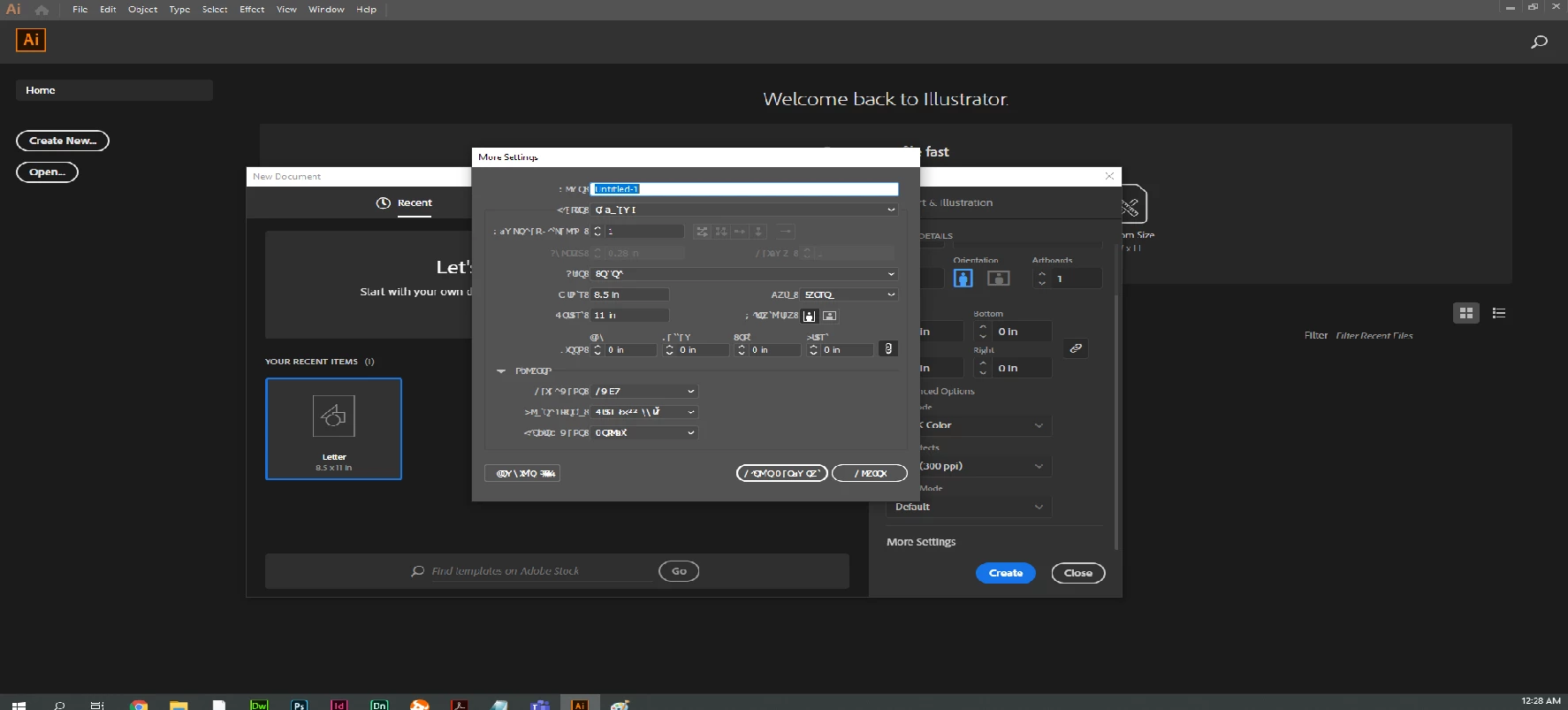The width and height of the screenshot is (1568, 710).
Task: Click the layout direction arrow icon
Action: click(x=786, y=232)
